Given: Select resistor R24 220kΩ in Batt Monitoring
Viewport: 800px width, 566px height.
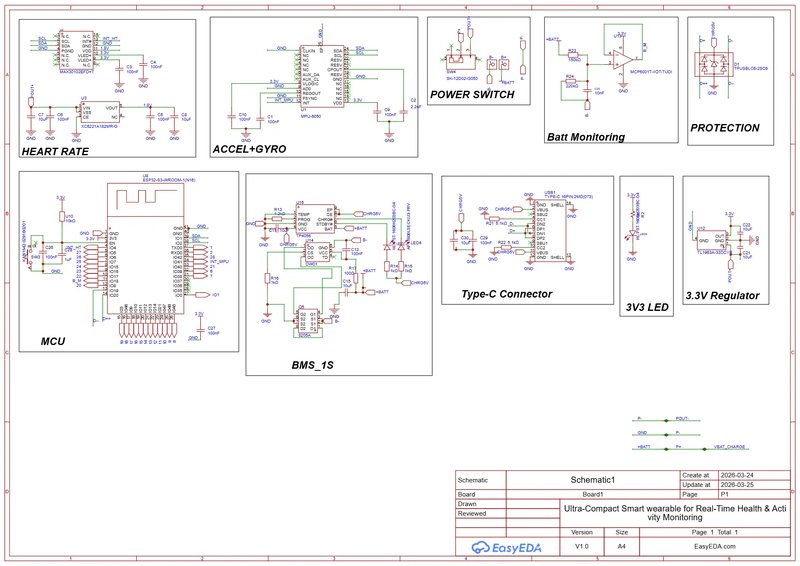Looking at the screenshot, I should coord(571,81).
